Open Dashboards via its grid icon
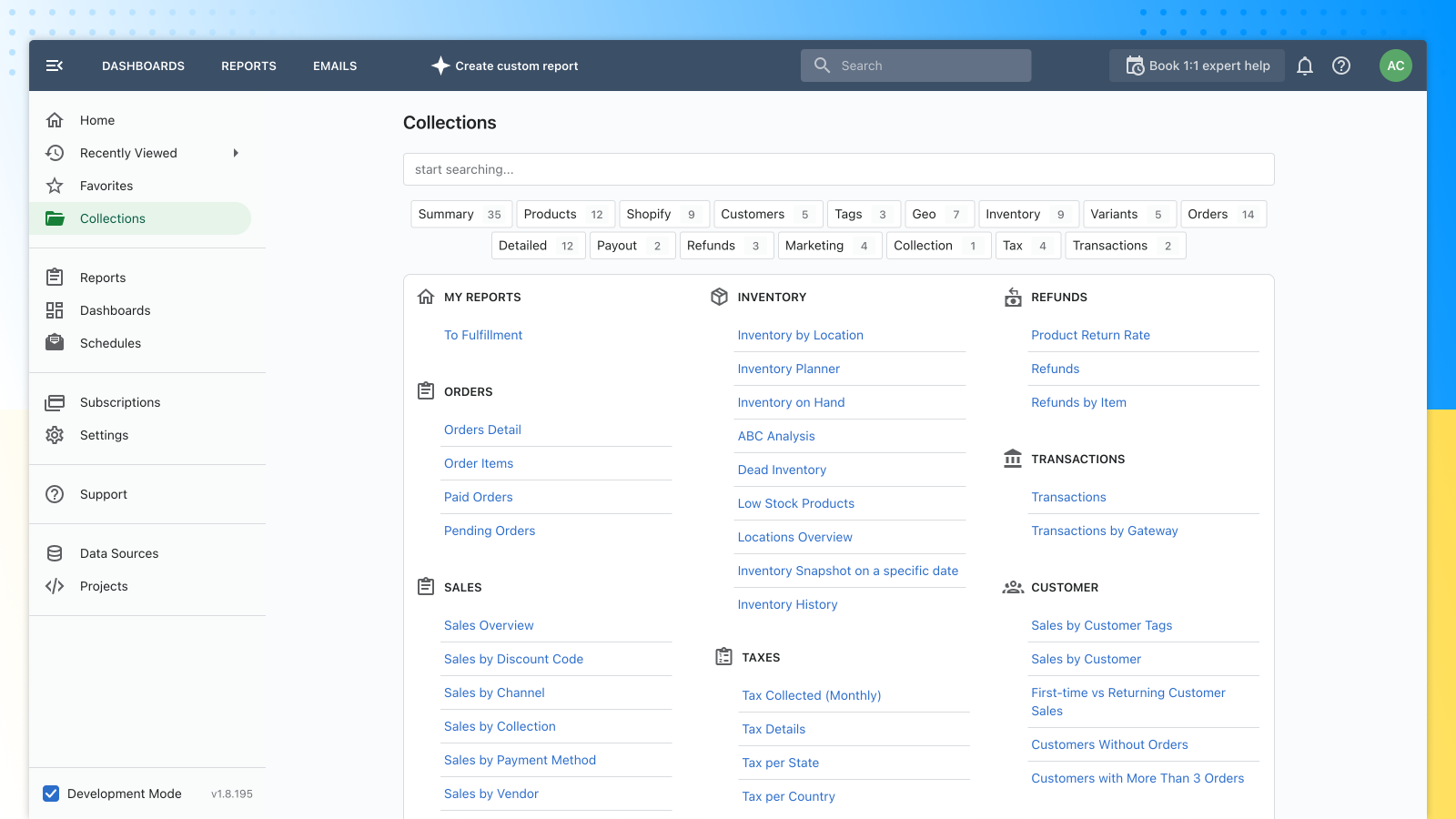 coord(55,310)
